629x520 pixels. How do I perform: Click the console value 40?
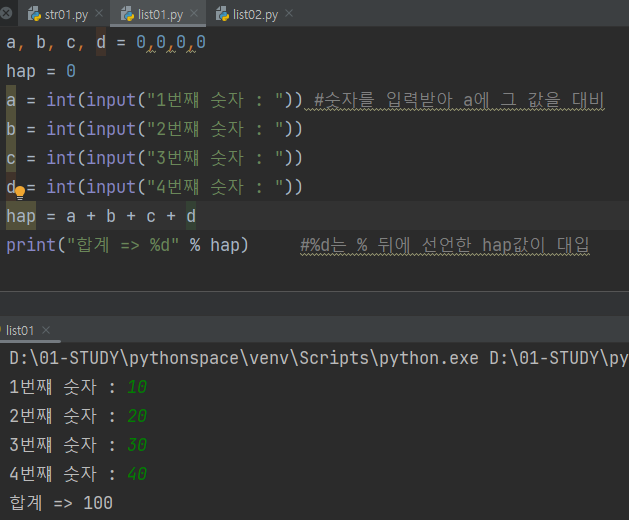(x=137, y=474)
